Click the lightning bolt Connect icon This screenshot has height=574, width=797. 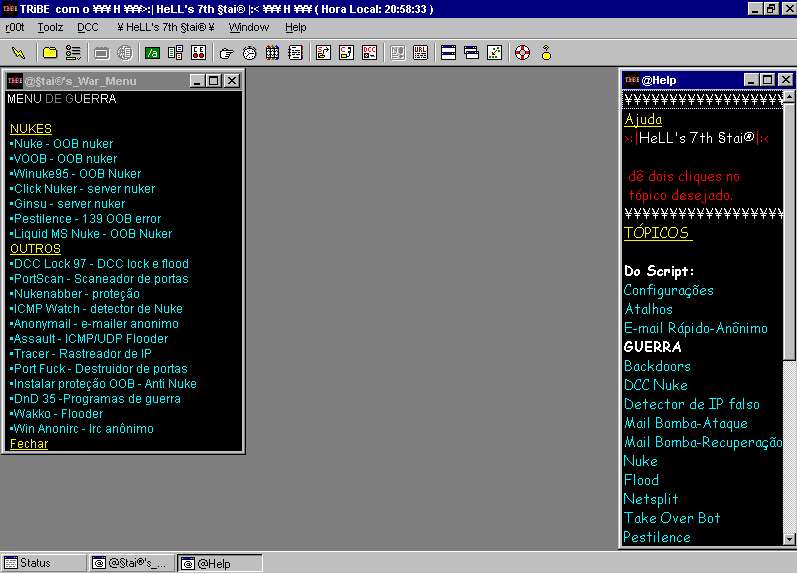click(x=18, y=53)
